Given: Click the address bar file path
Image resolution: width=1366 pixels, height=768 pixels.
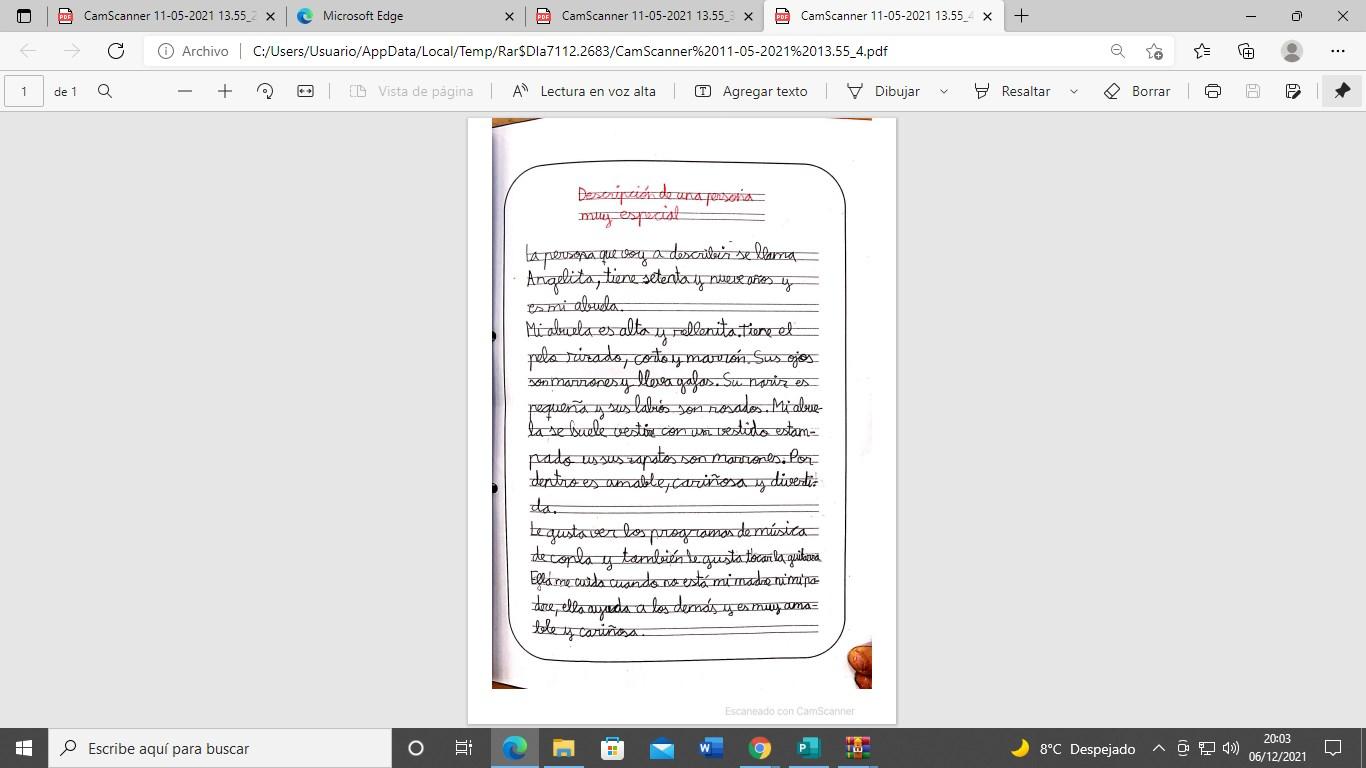Looking at the screenshot, I should coord(570,51).
